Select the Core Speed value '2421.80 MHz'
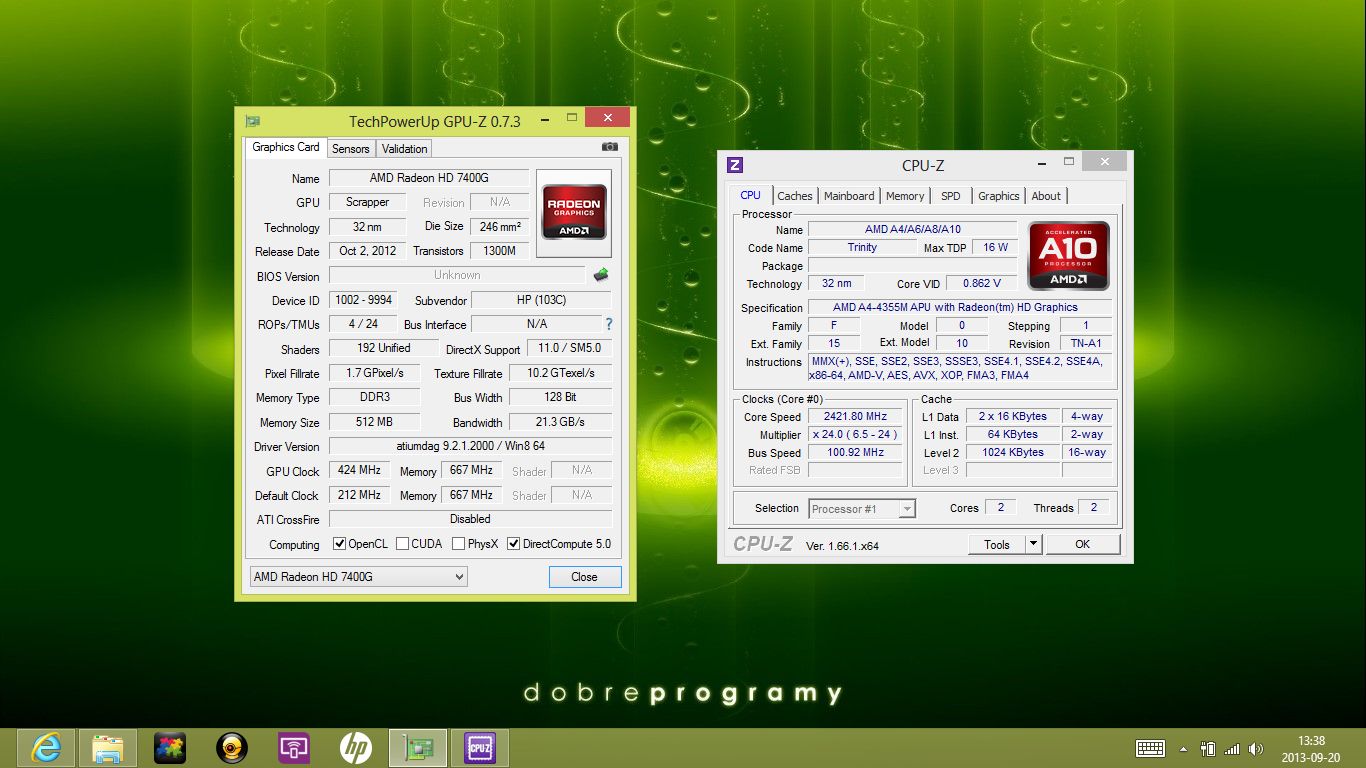This screenshot has width=1366, height=768. tap(855, 416)
